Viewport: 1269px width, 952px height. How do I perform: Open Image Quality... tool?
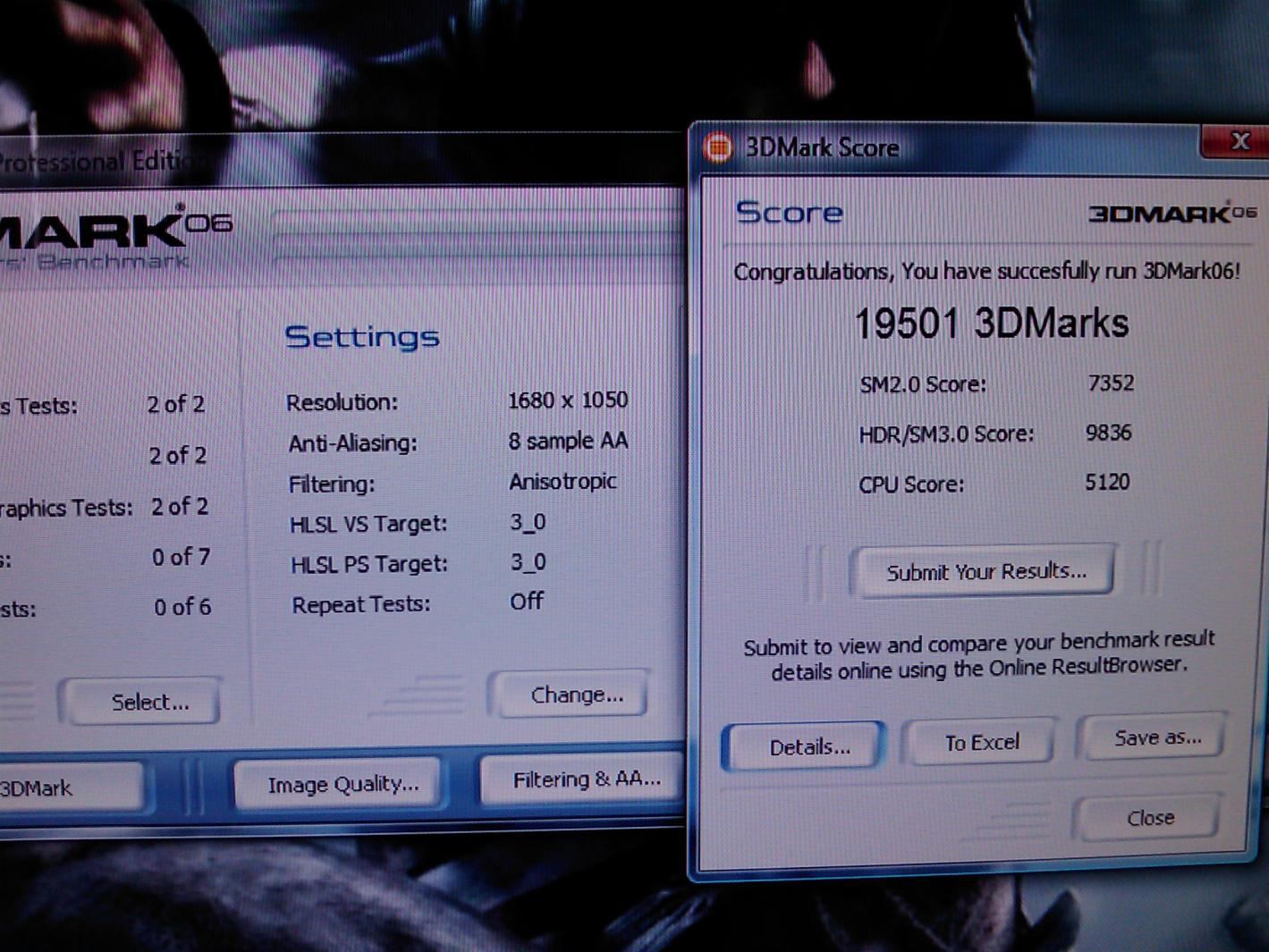tap(341, 784)
